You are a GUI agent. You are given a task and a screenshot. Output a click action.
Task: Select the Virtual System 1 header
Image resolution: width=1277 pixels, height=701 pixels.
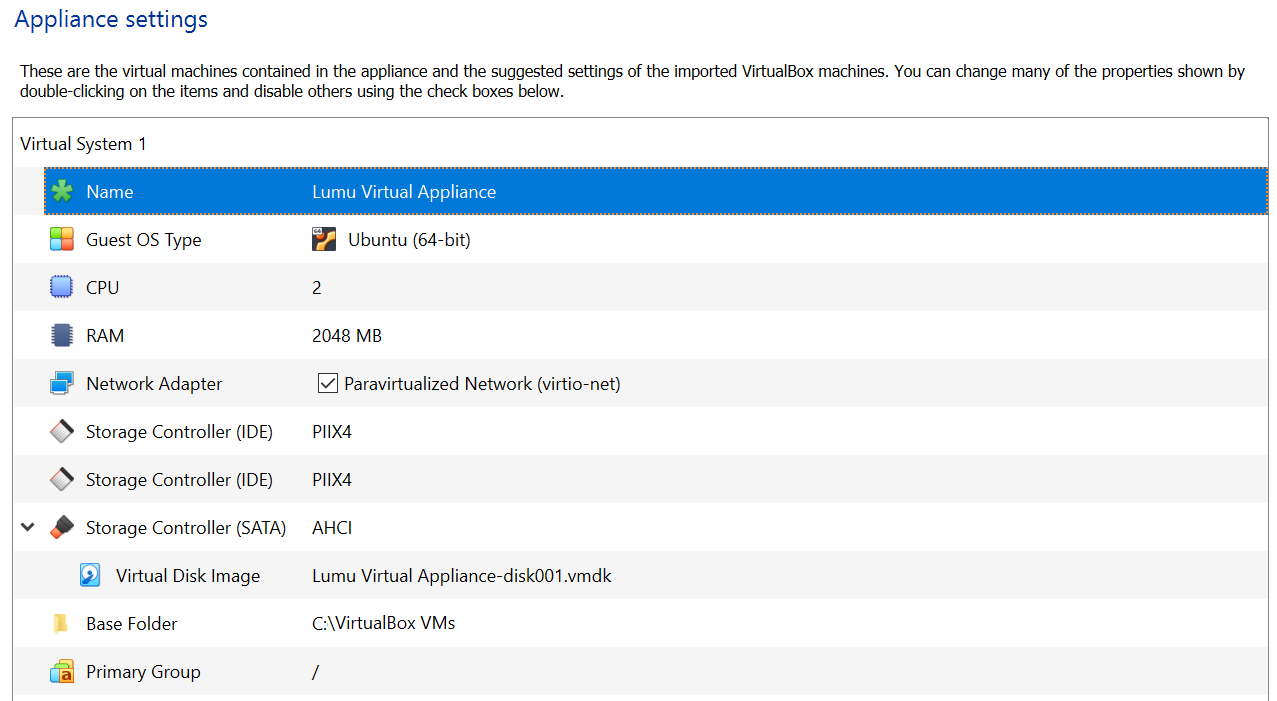click(83, 143)
